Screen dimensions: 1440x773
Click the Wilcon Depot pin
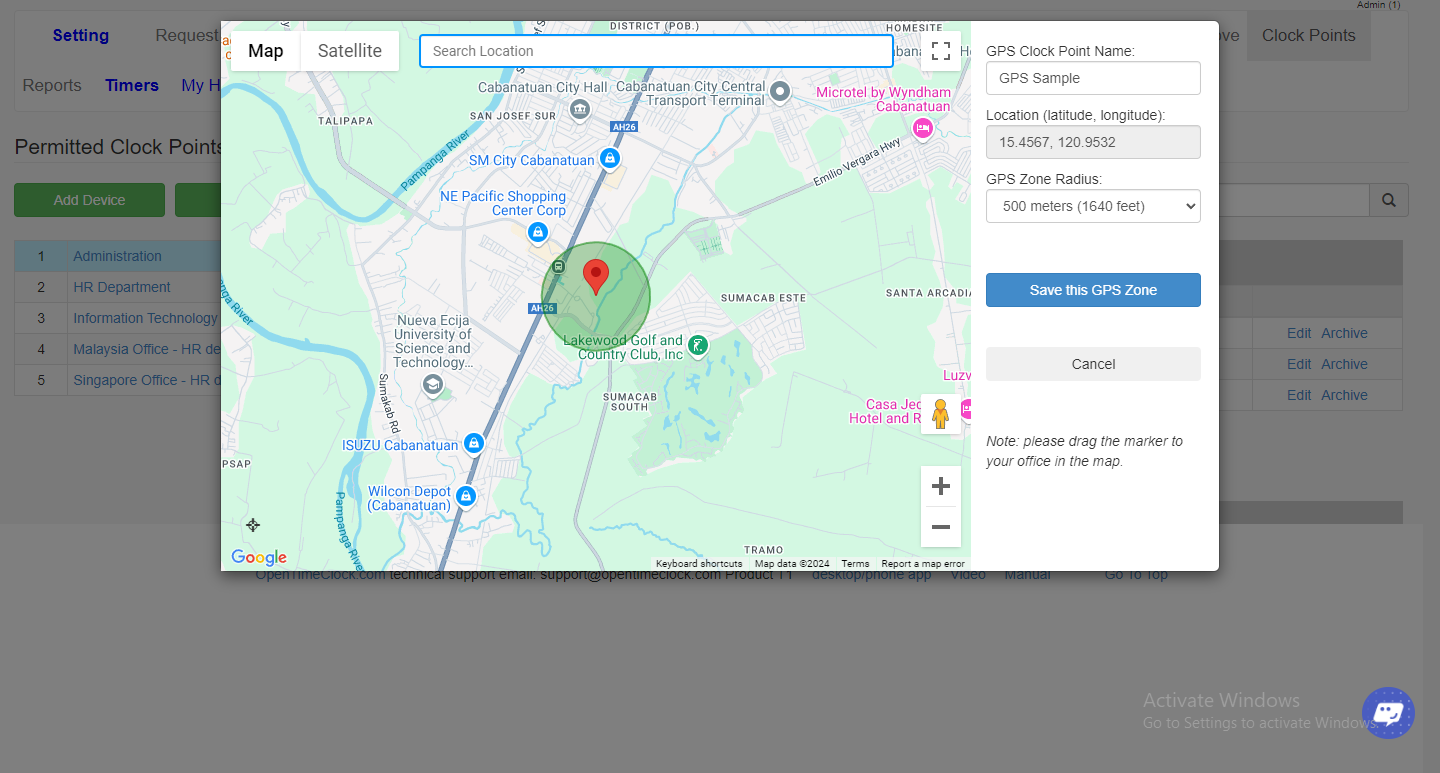click(x=466, y=495)
